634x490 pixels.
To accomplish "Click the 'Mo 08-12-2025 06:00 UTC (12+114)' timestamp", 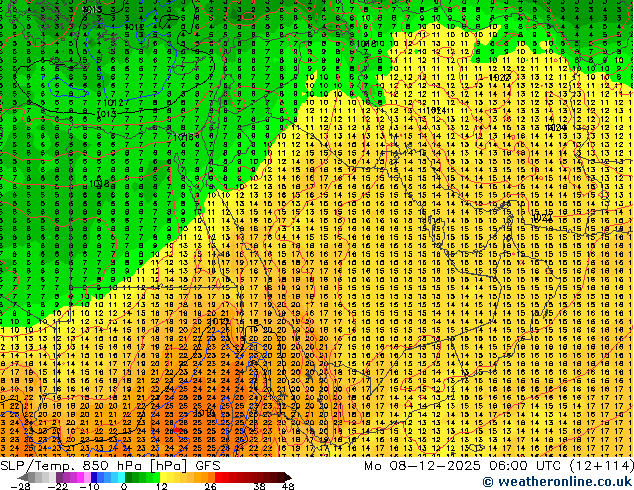I will pos(499,466).
